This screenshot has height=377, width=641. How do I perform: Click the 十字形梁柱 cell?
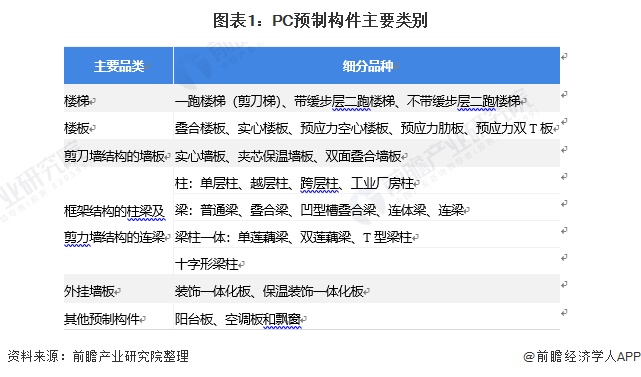tap(367, 263)
